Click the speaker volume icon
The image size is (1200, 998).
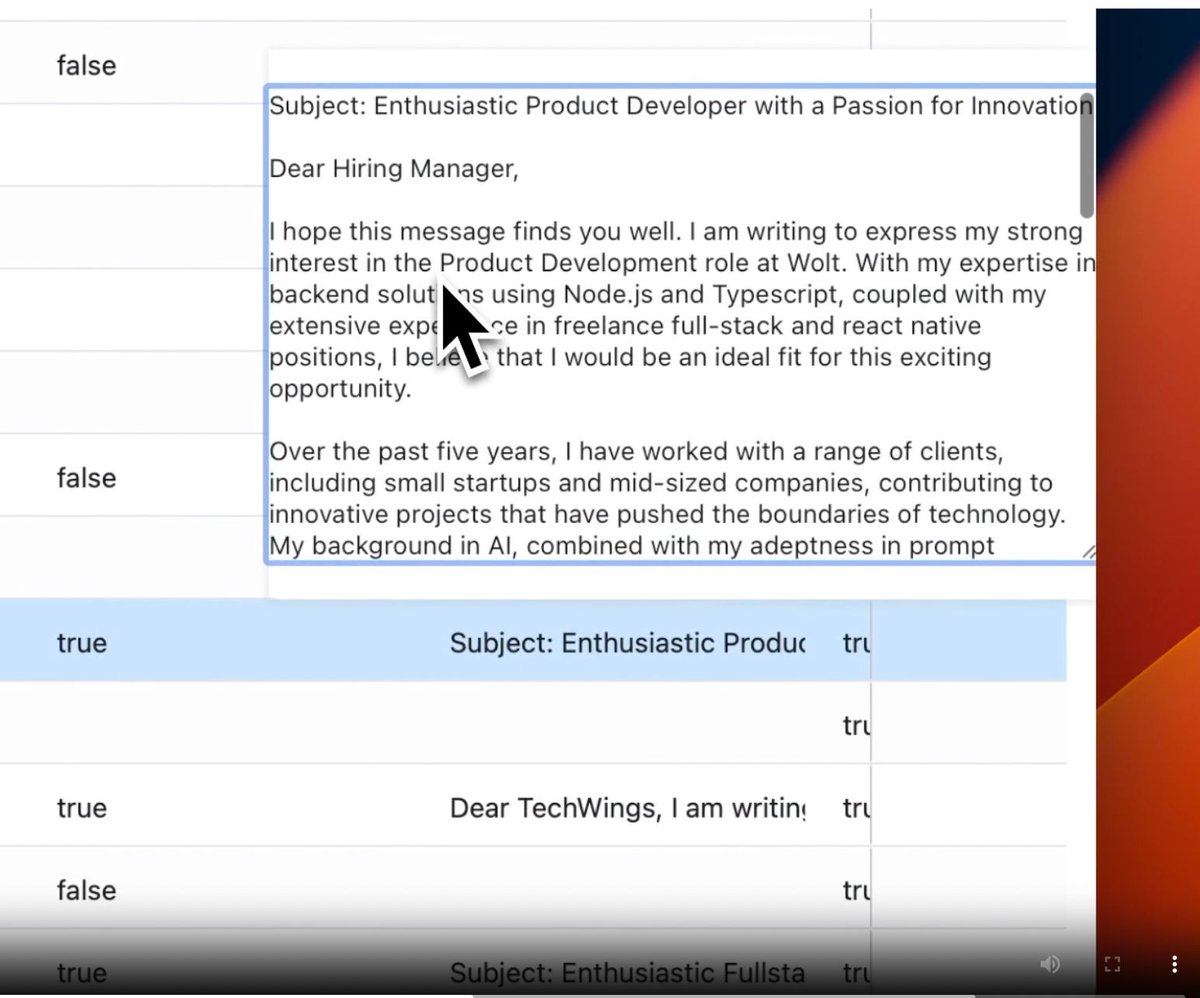pyautogui.click(x=1049, y=964)
